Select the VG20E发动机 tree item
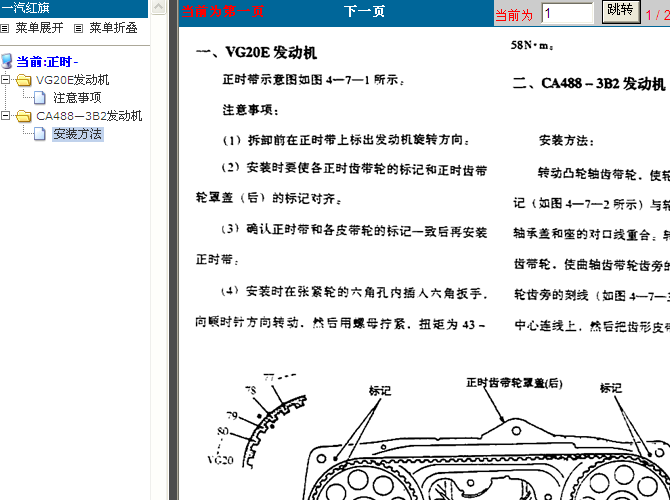 pyautogui.click(x=73, y=80)
